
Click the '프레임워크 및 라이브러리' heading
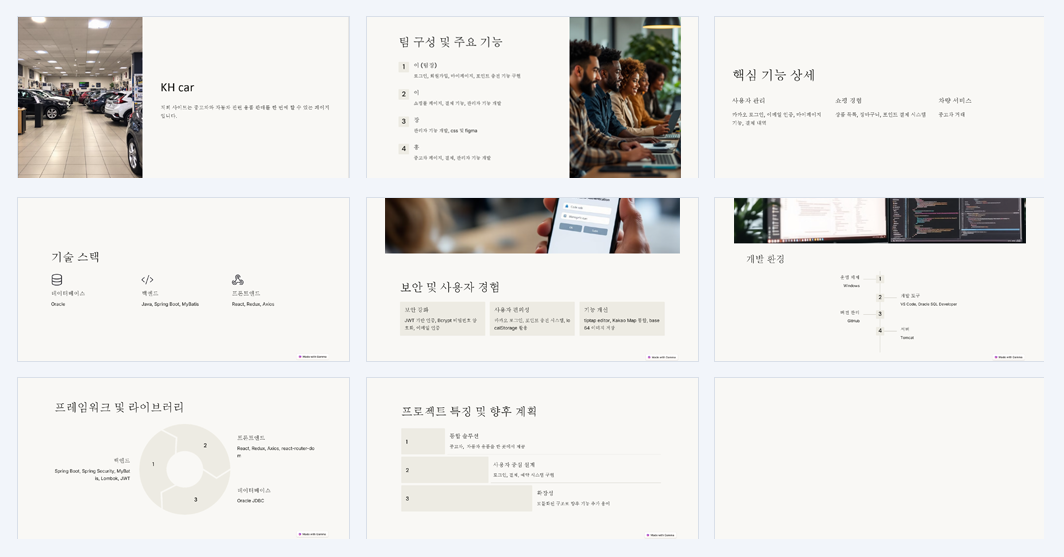[x=119, y=407]
